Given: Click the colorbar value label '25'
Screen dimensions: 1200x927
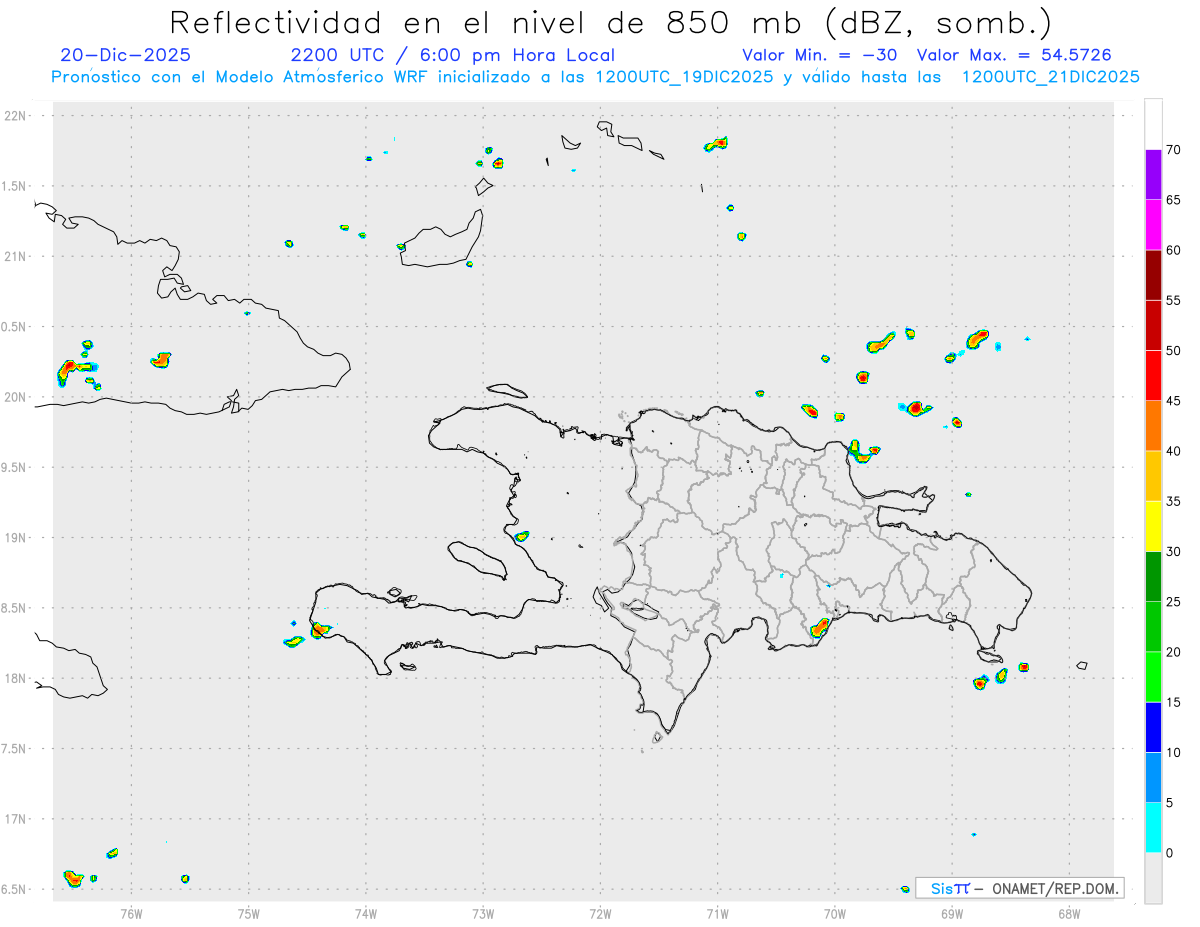Looking at the screenshot, I should [x=1172, y=601].
